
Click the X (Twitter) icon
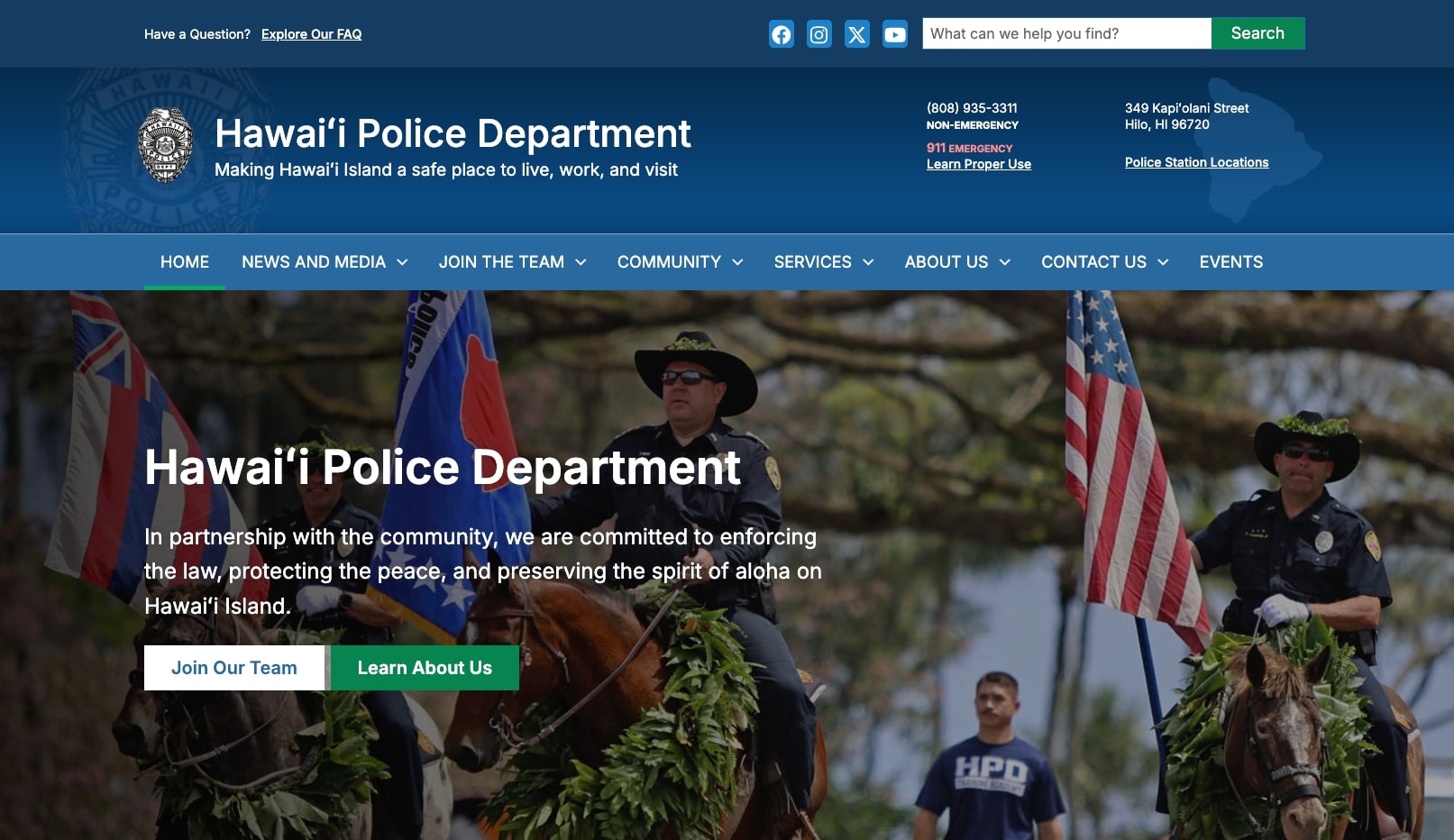[856, 34]
